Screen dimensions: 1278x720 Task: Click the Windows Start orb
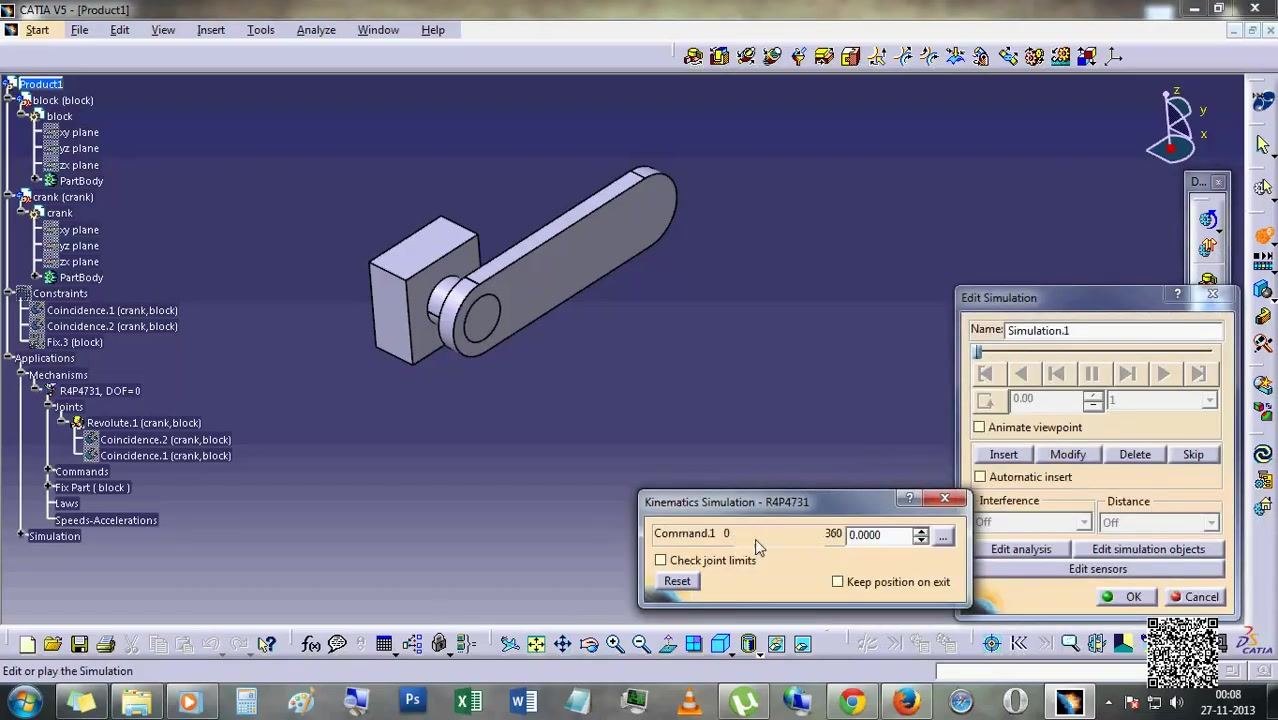coord(24,701)
